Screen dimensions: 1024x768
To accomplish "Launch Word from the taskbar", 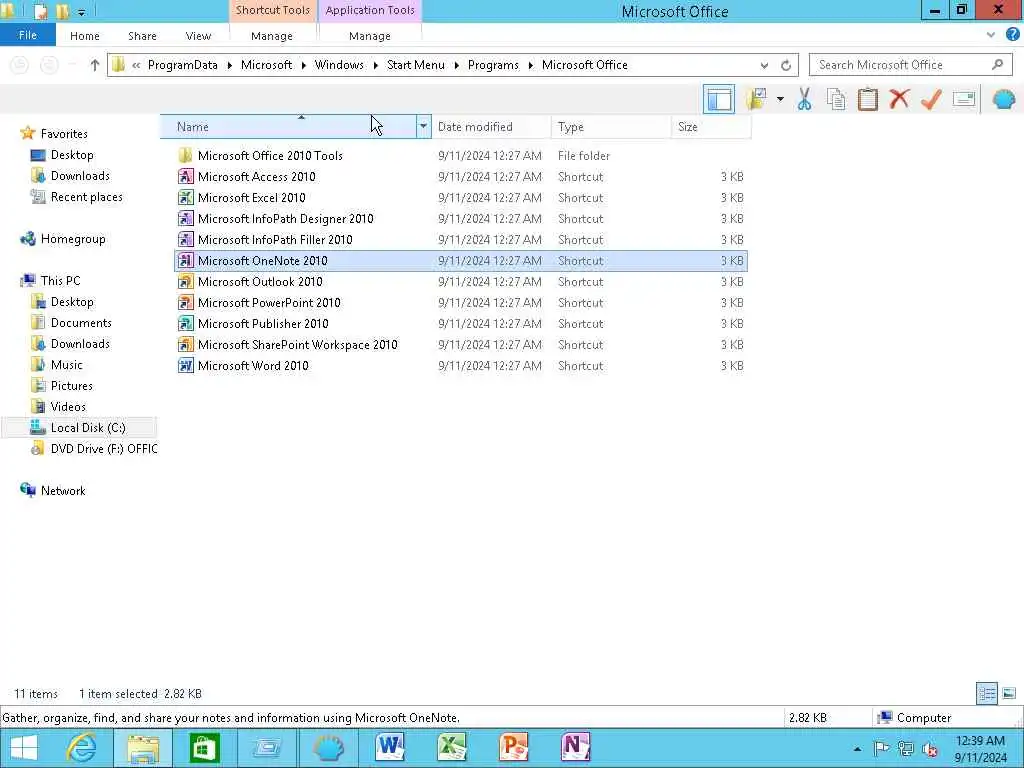I will coord(391,748).
